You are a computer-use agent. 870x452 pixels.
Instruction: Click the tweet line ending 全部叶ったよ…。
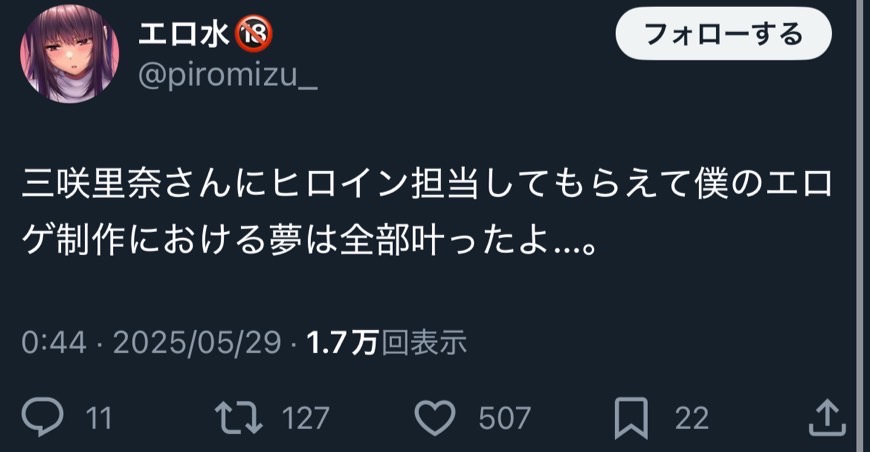(310, 240)
